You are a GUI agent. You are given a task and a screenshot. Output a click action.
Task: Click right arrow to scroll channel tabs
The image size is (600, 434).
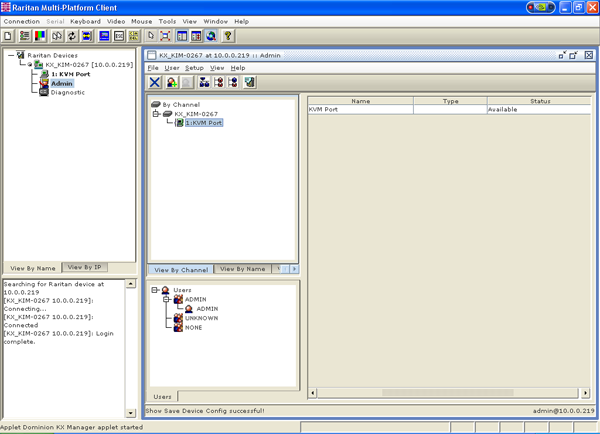[294, 269]
